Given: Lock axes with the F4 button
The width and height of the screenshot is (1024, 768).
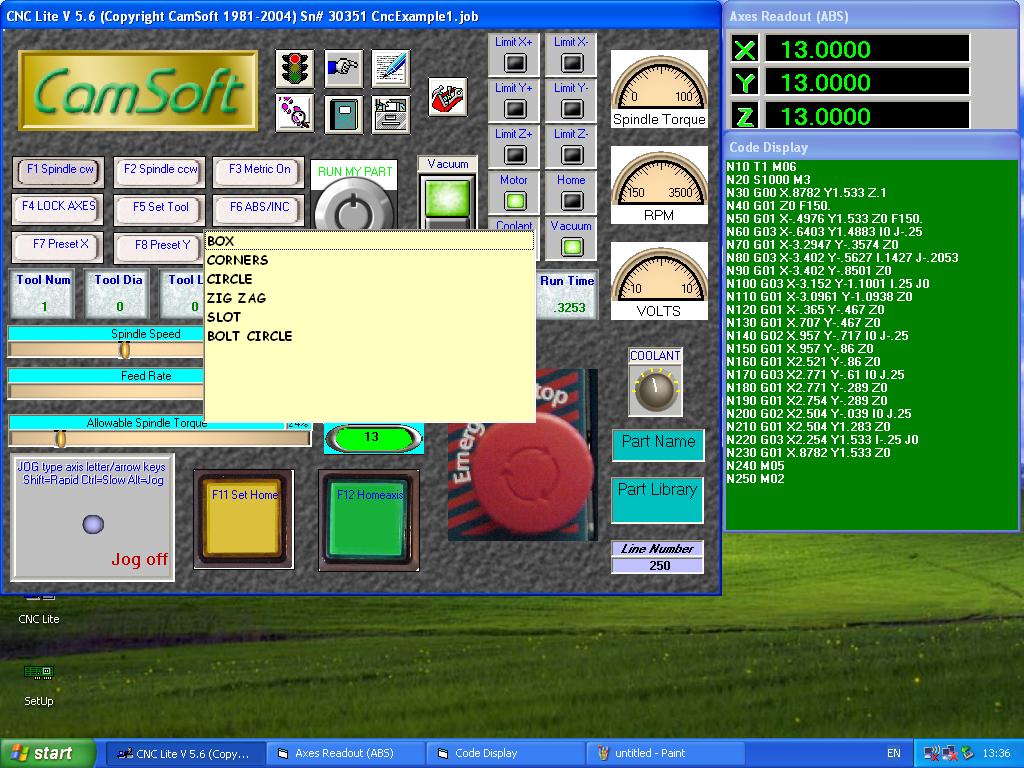Looking at the screenshot, I should [x=59, y=208].
